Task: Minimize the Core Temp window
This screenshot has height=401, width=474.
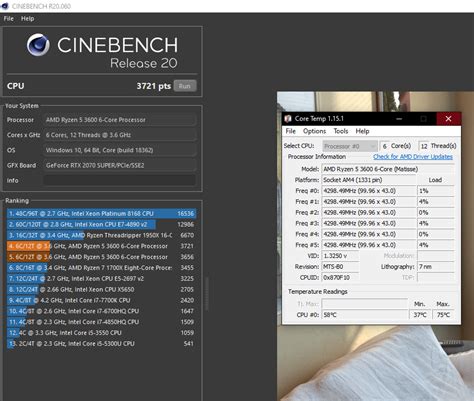Action: click(x=399, y=119)
